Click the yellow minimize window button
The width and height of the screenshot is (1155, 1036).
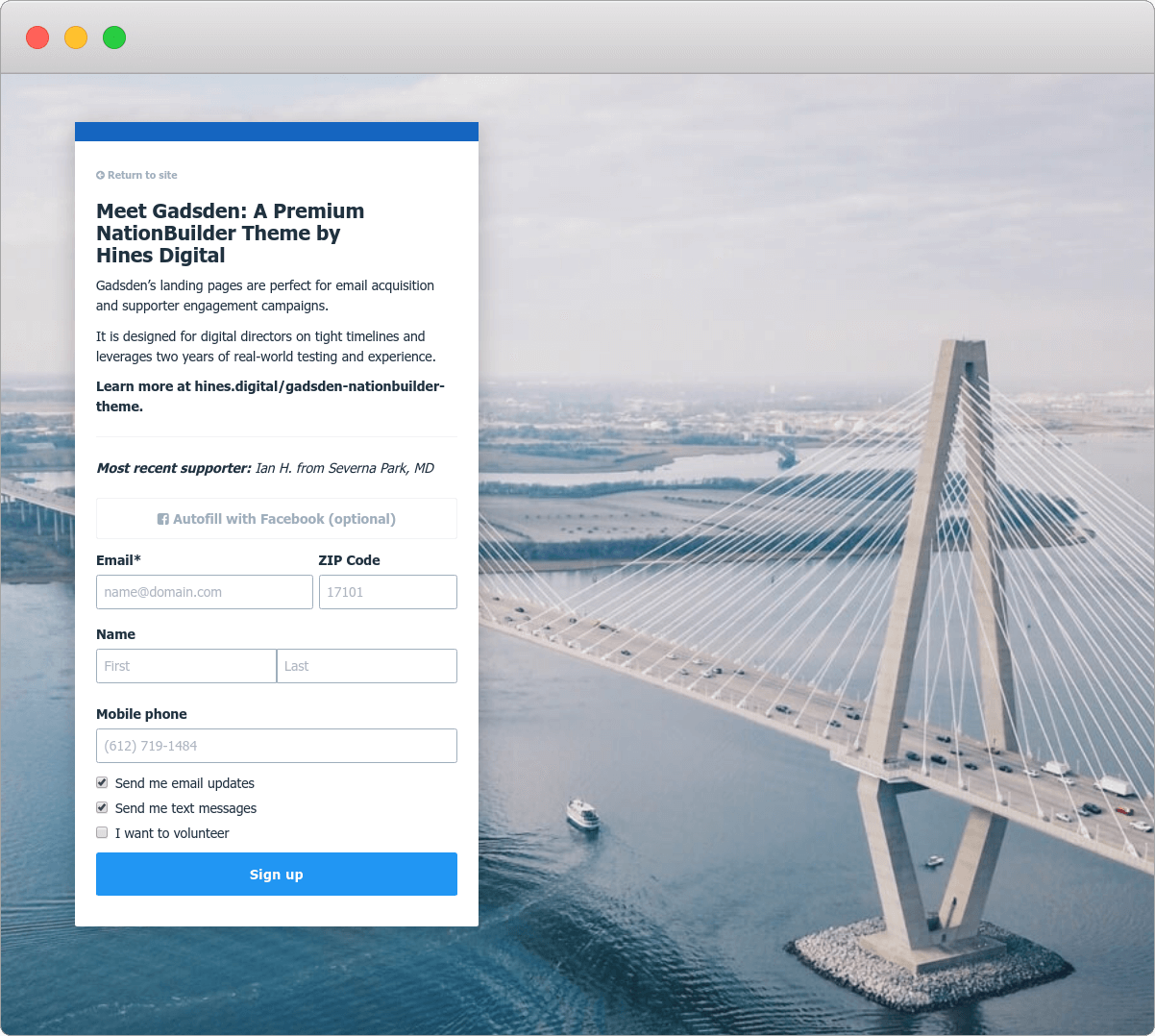pos(76,37)
